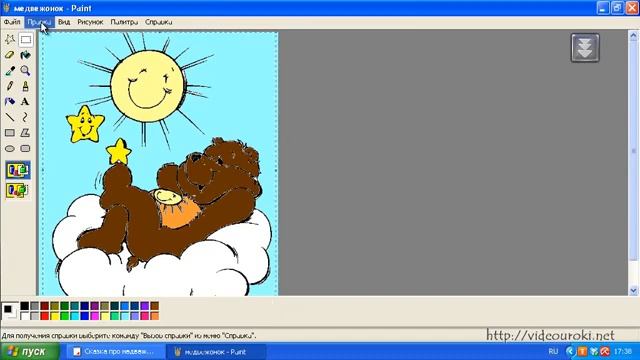Pick the bright red palette color

pyautogui.click(x=44, y=316)
